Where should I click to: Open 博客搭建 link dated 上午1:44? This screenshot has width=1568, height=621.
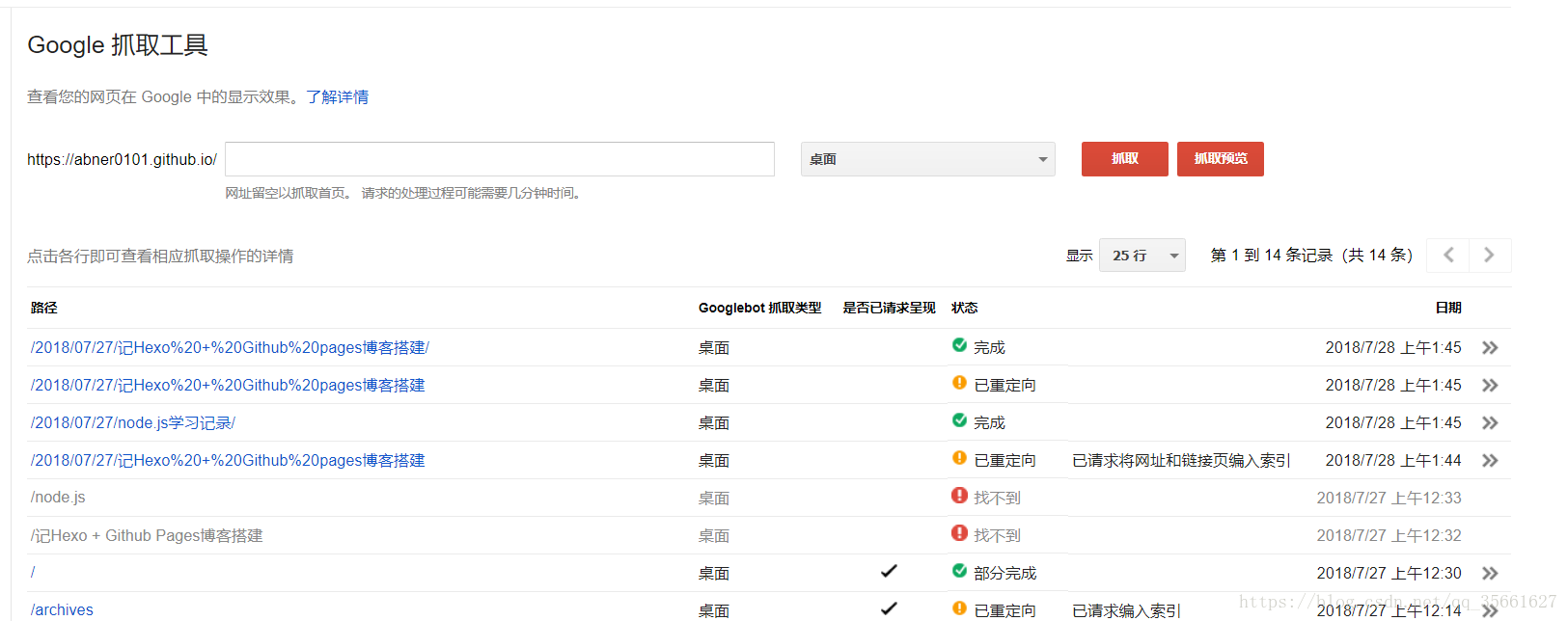click(228, 461)
